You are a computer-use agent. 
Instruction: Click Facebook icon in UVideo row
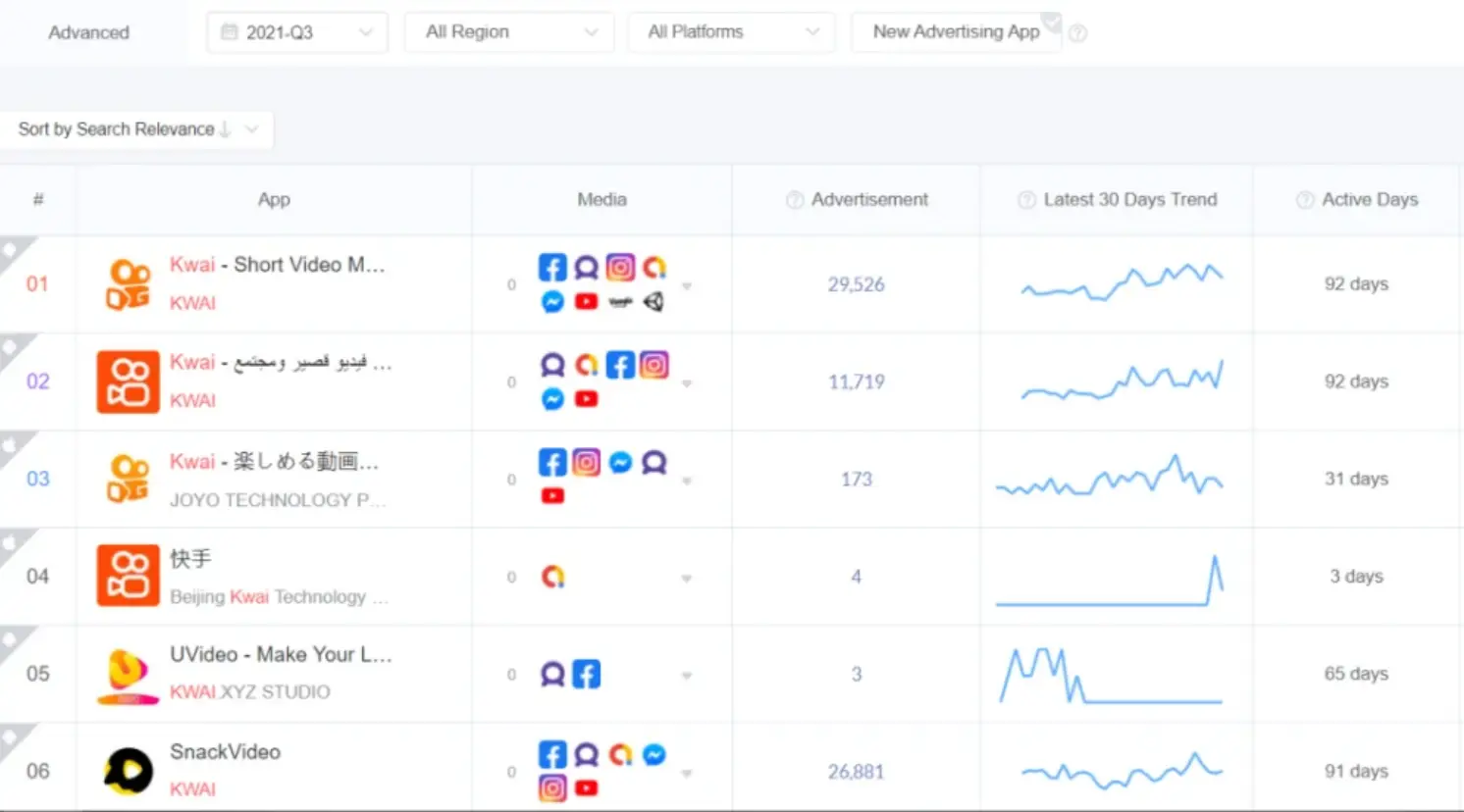pyautogui.click(x=586, y=674)
